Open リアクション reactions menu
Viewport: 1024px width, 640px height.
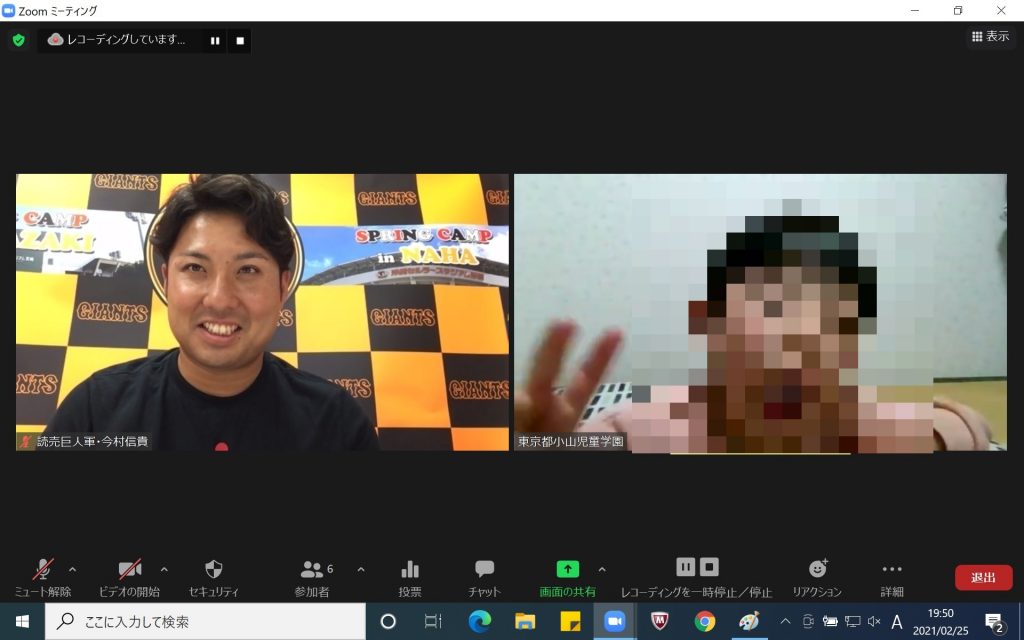coord(817,578)
